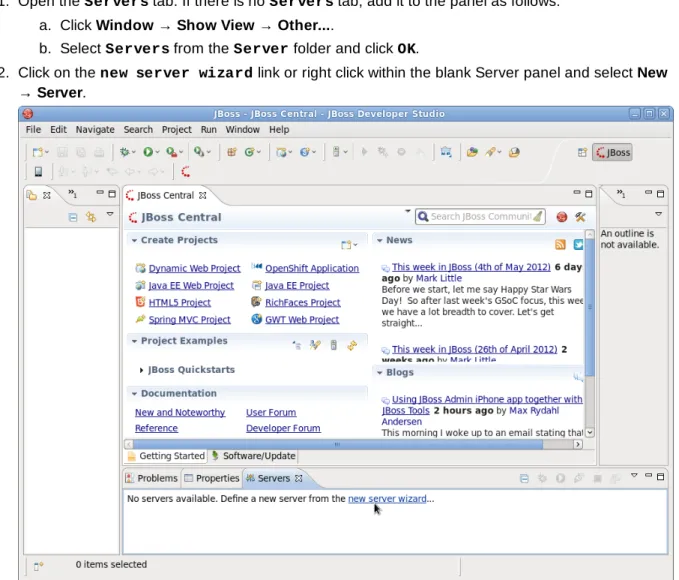The height and width of the screenshot is (580, 679).
Task: Open the Navigate menu
Action: click(95, 130)
